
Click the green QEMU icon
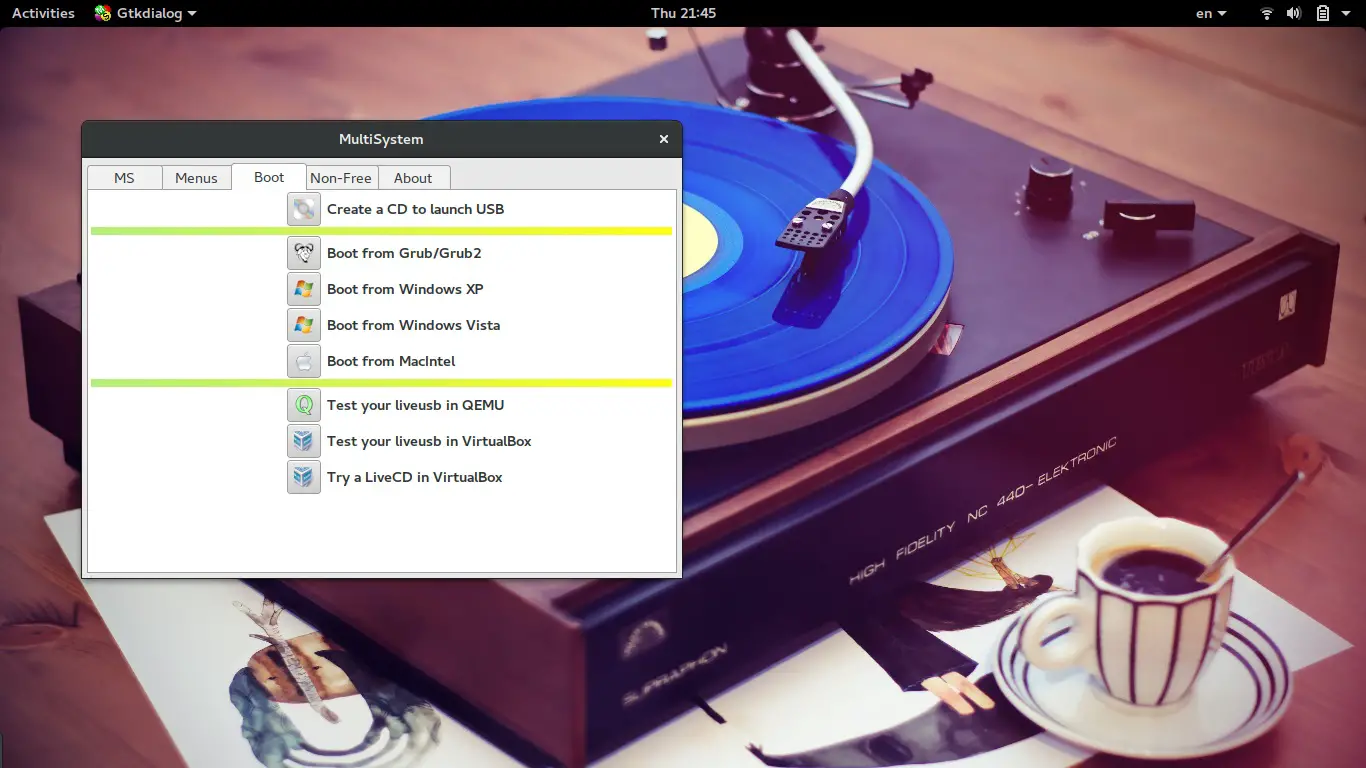click(x=304, y=405)
